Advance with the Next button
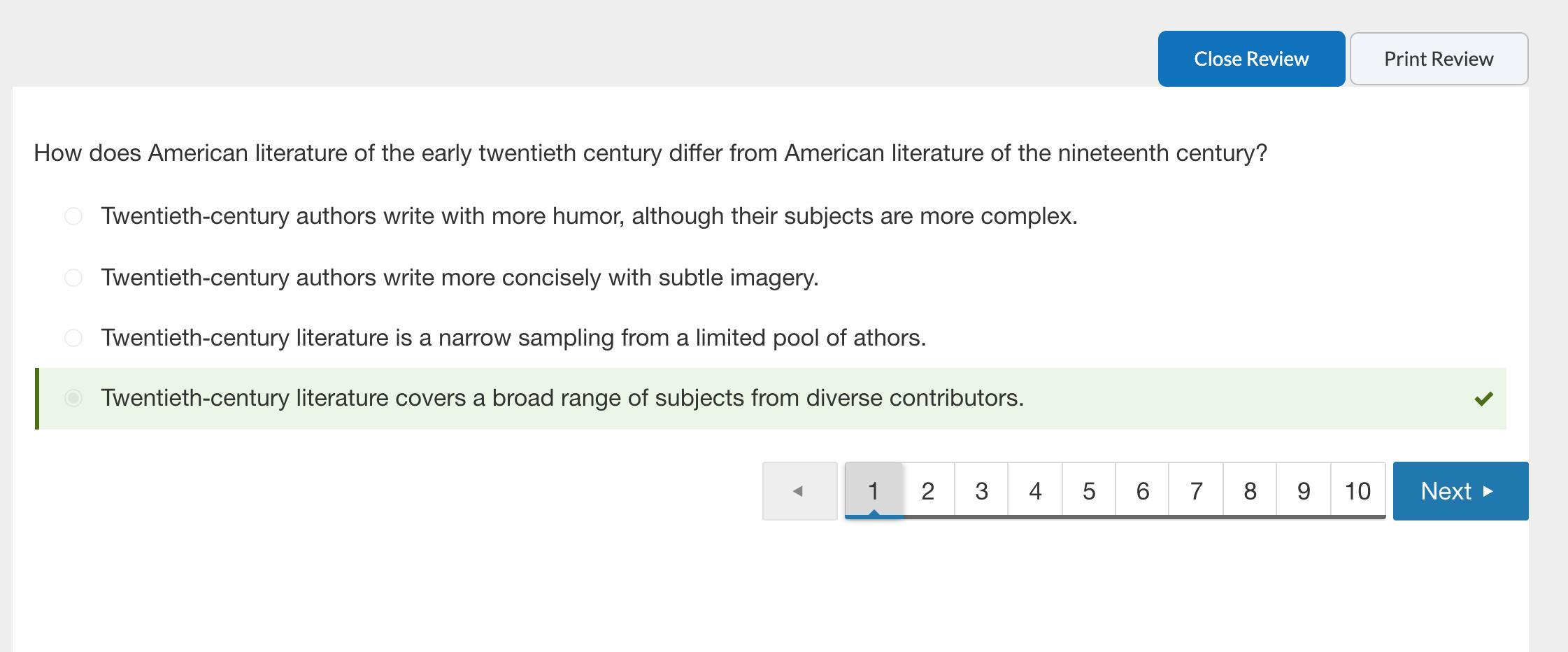This screenshot has width=1568, height=652. pos(1460,491)
